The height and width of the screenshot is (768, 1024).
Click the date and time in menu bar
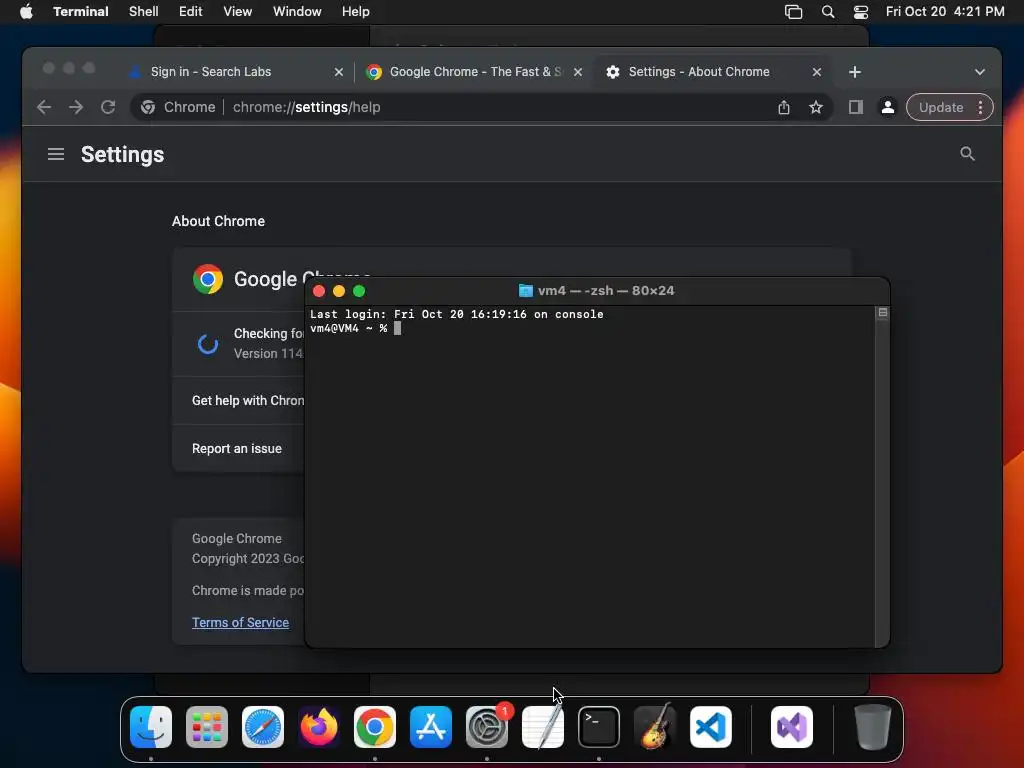[x=945, y=12]
